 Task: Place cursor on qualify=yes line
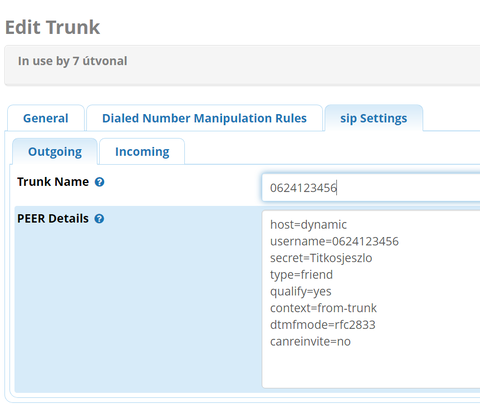(301, 291)
